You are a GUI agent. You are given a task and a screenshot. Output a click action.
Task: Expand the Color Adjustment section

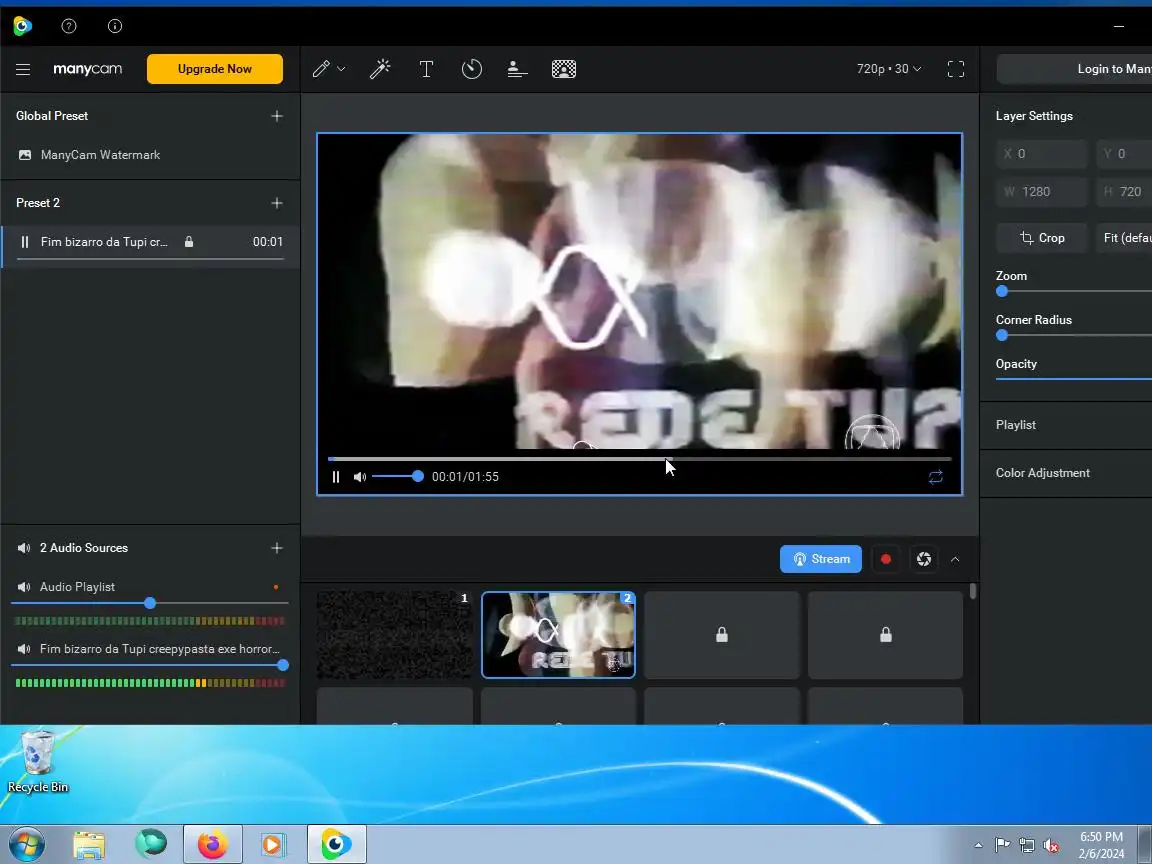click(1066, 473)
